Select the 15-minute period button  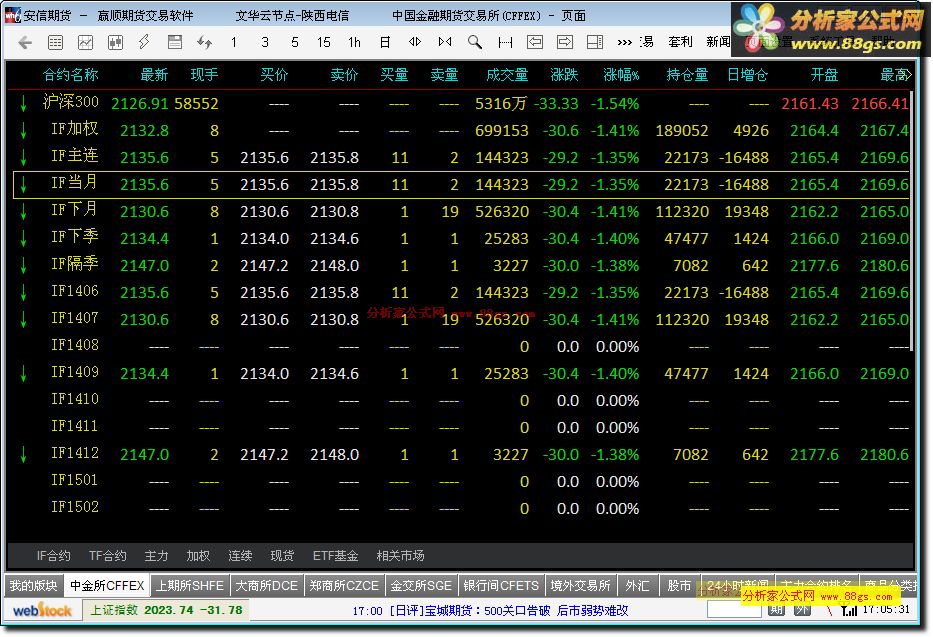tap(324, 42)
